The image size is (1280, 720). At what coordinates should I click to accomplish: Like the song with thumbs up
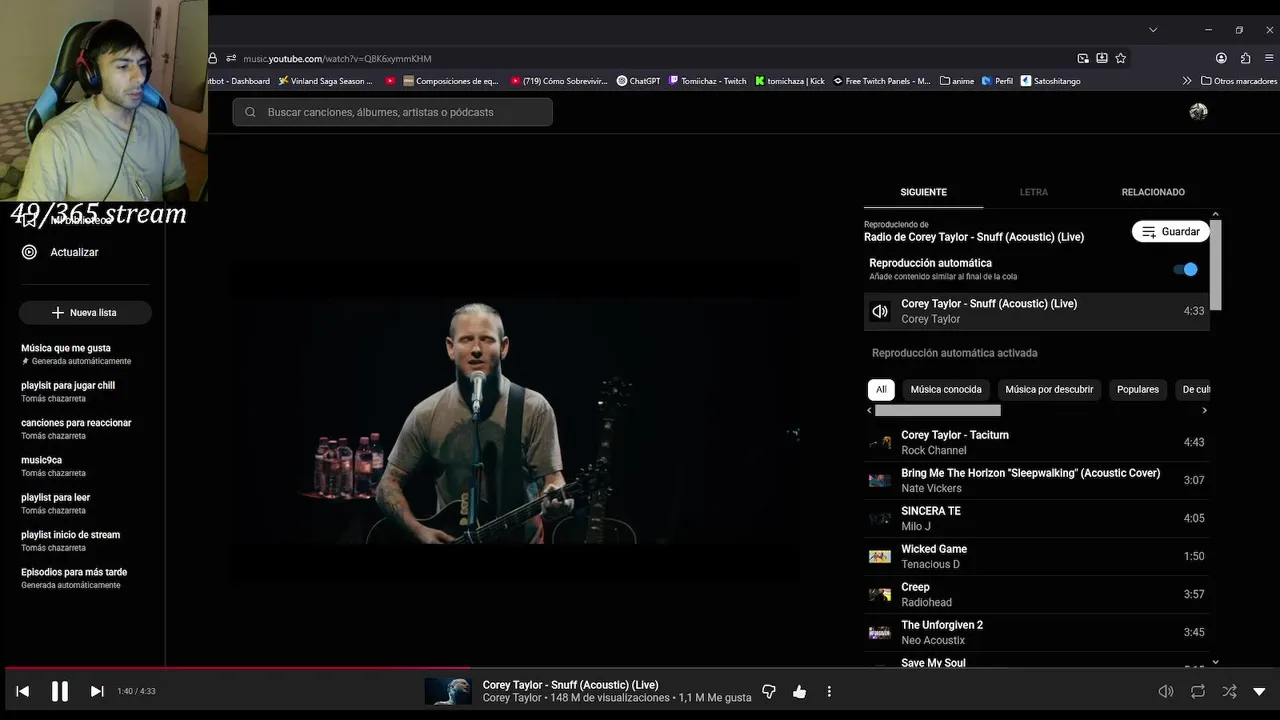pyautogui.click(x=799, y=691)
